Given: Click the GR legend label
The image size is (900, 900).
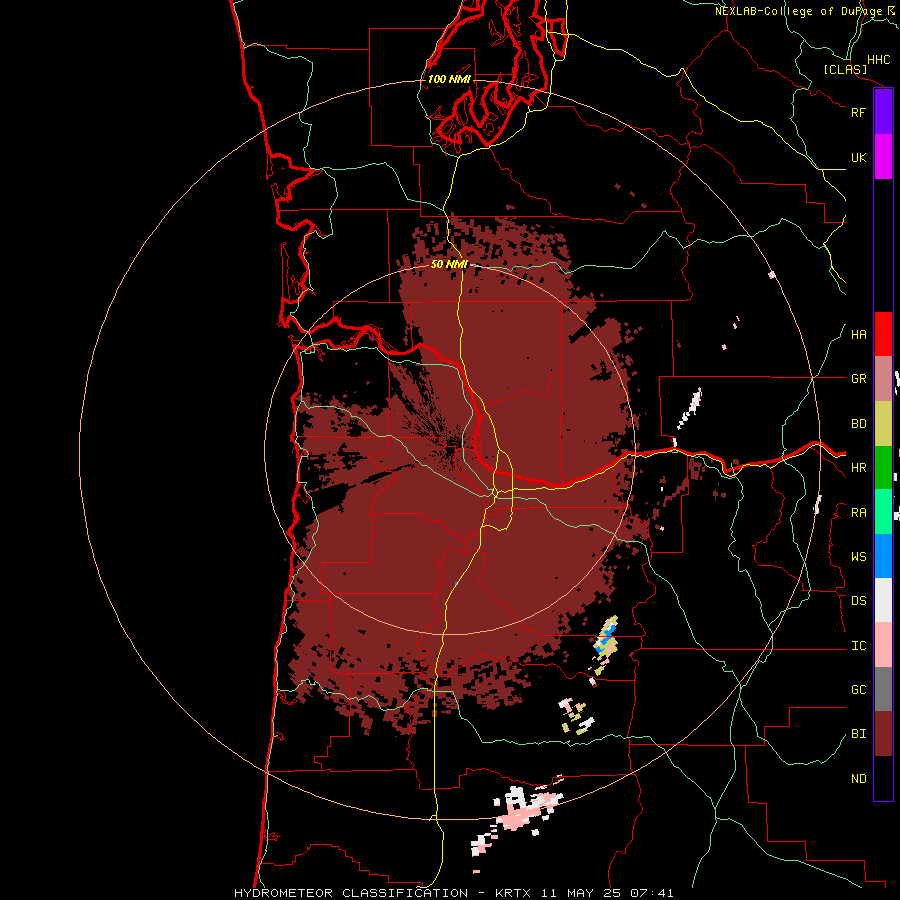Looking at the screenshot, I should tap(858, 379).
